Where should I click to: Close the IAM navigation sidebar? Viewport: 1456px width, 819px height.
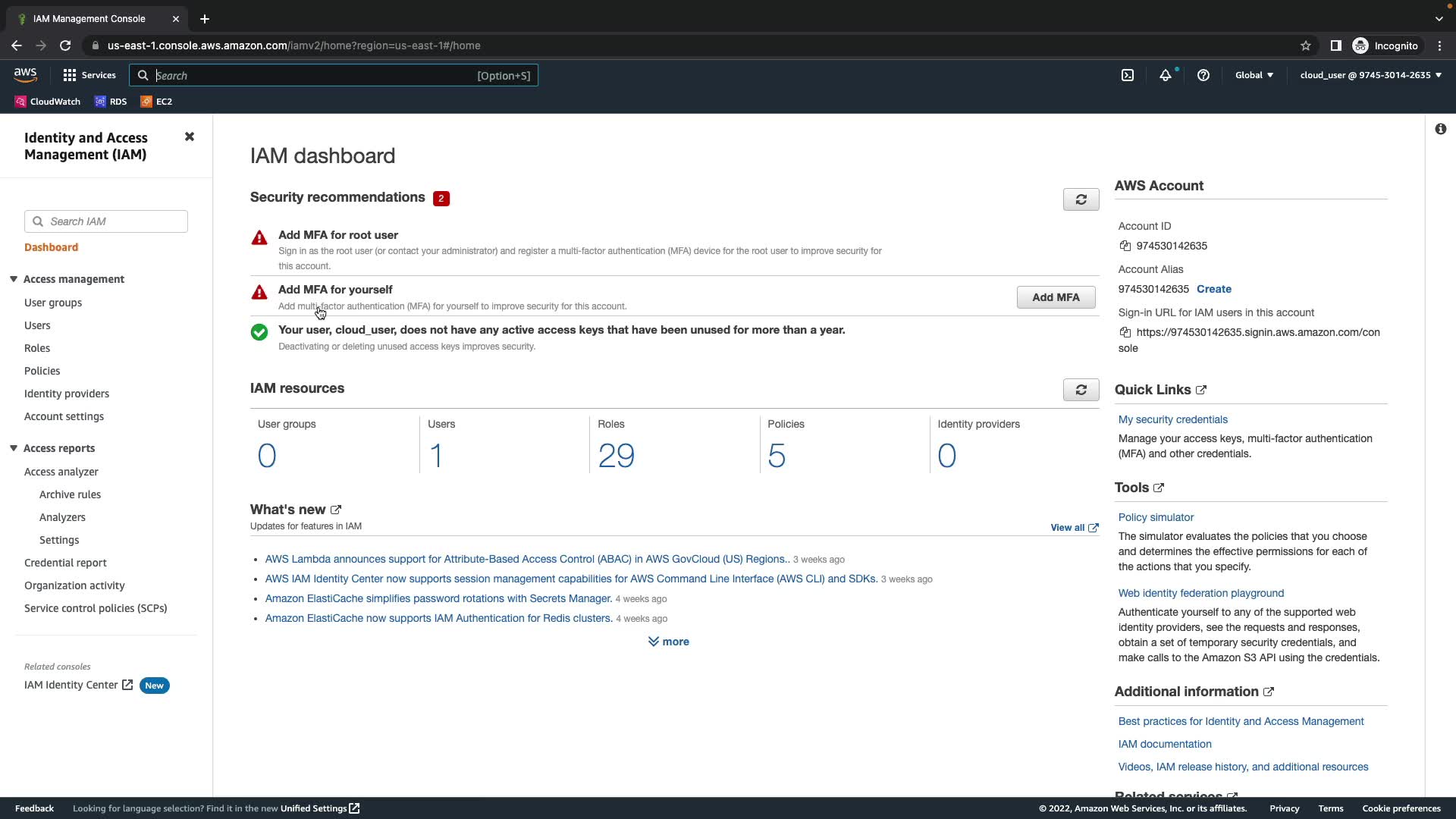(x=190, y=136)
